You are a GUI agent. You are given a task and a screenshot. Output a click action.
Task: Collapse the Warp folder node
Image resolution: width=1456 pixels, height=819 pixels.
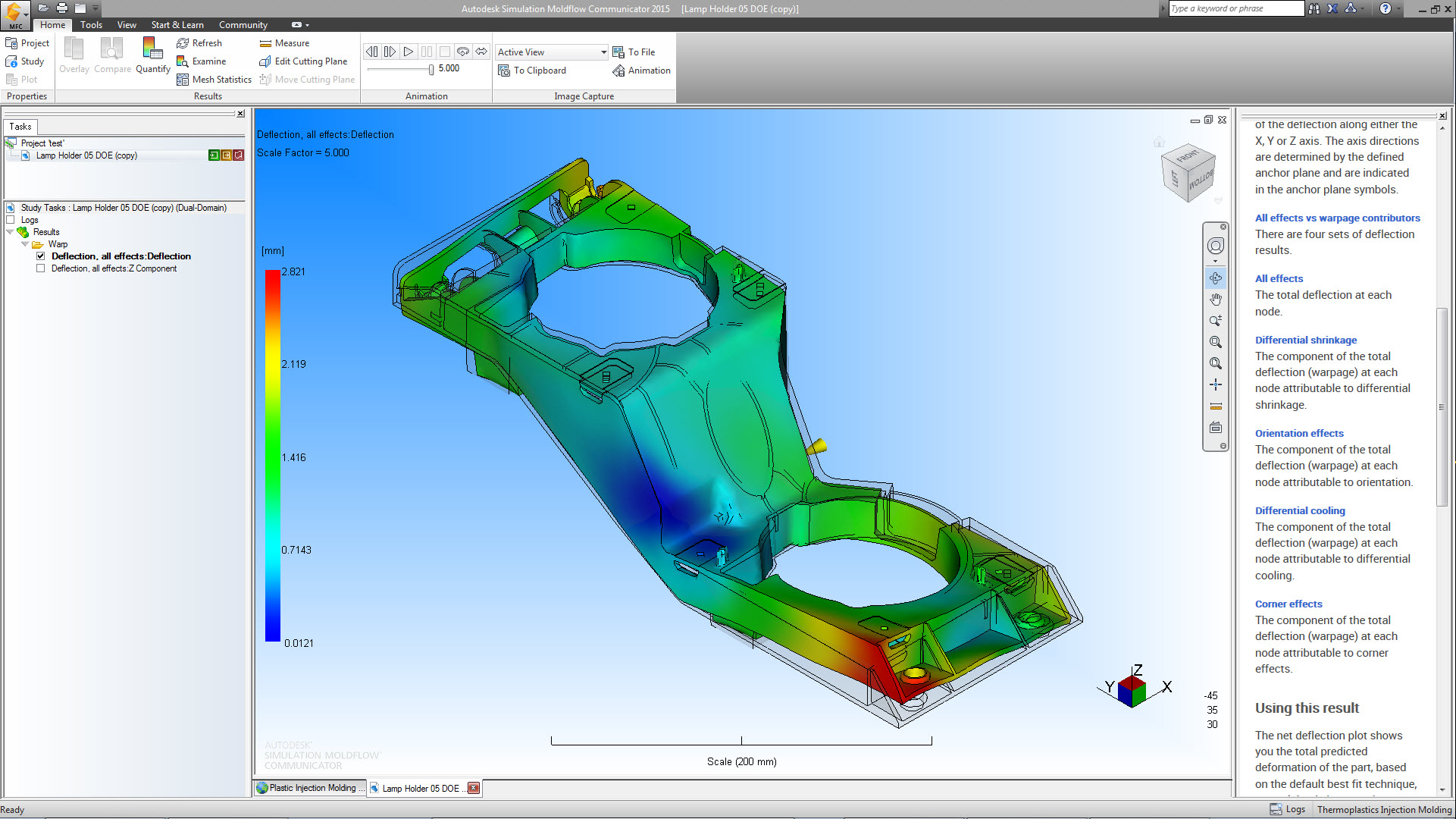(x=25, y=244)
